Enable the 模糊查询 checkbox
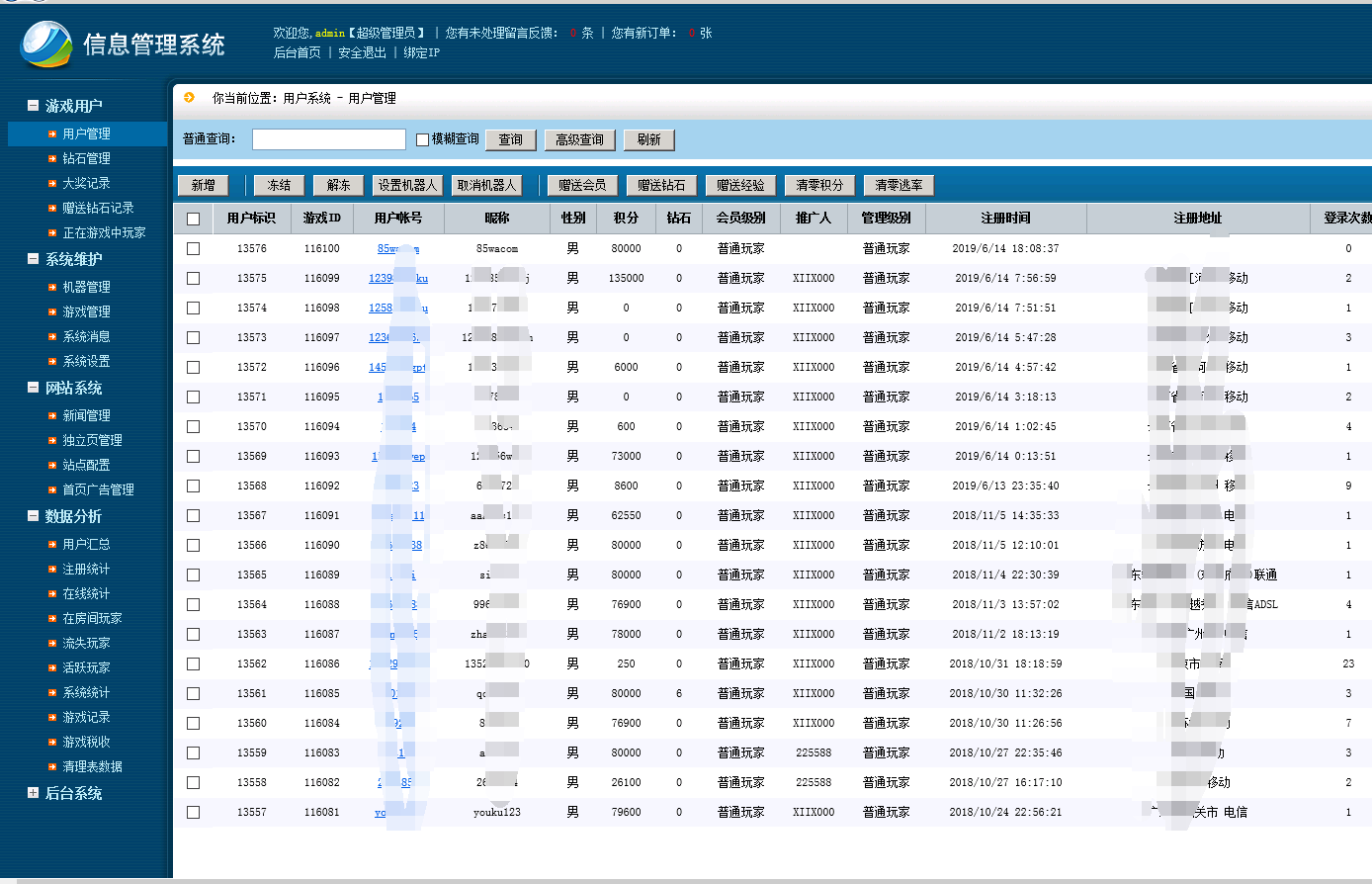 (x=422, y=139)
